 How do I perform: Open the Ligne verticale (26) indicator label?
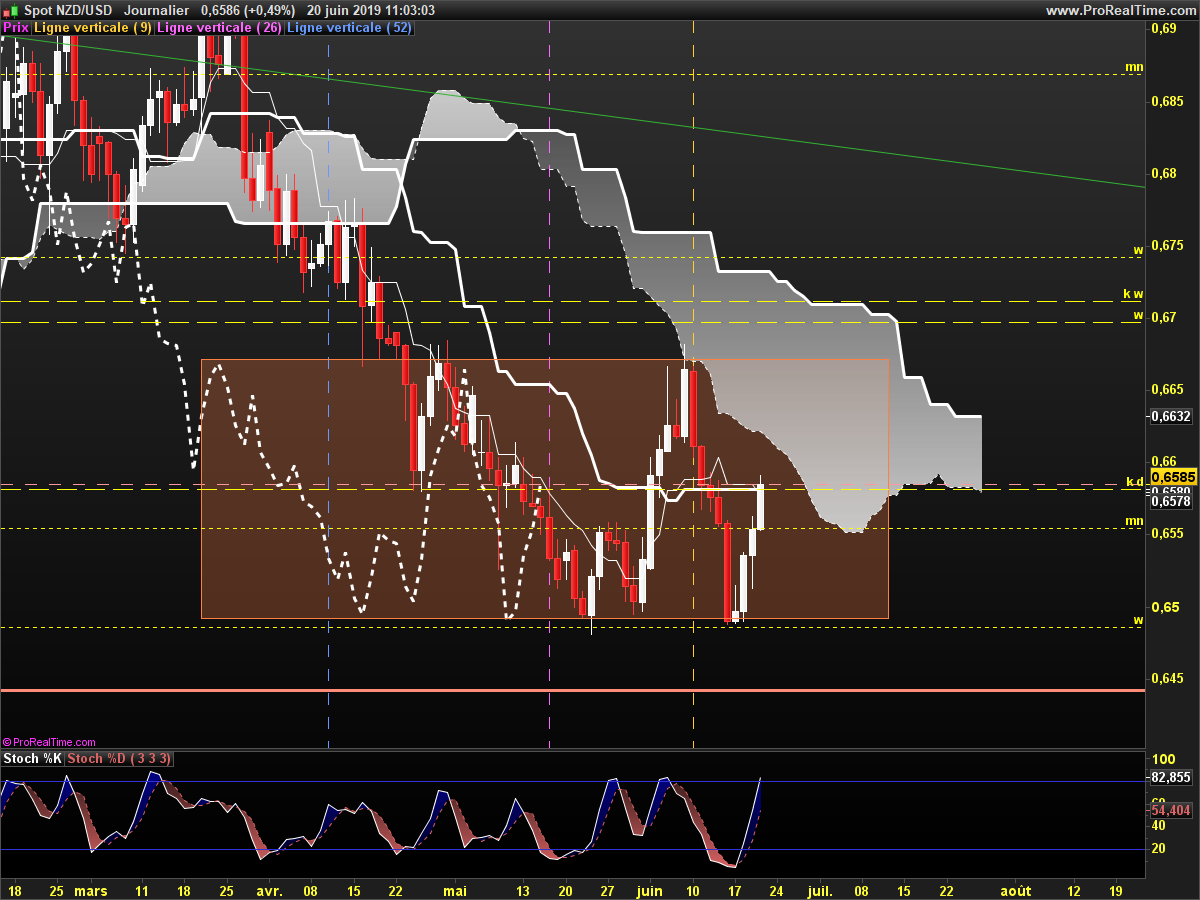[221, 28]
